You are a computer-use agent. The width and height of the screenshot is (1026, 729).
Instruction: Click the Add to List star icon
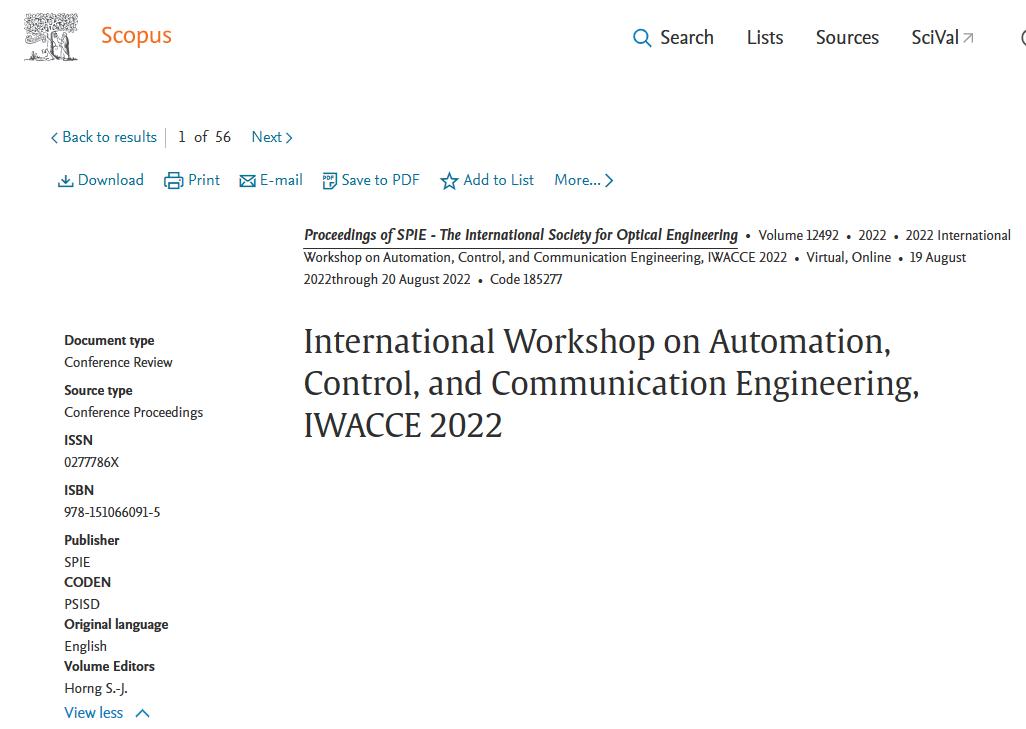point(449,181)
